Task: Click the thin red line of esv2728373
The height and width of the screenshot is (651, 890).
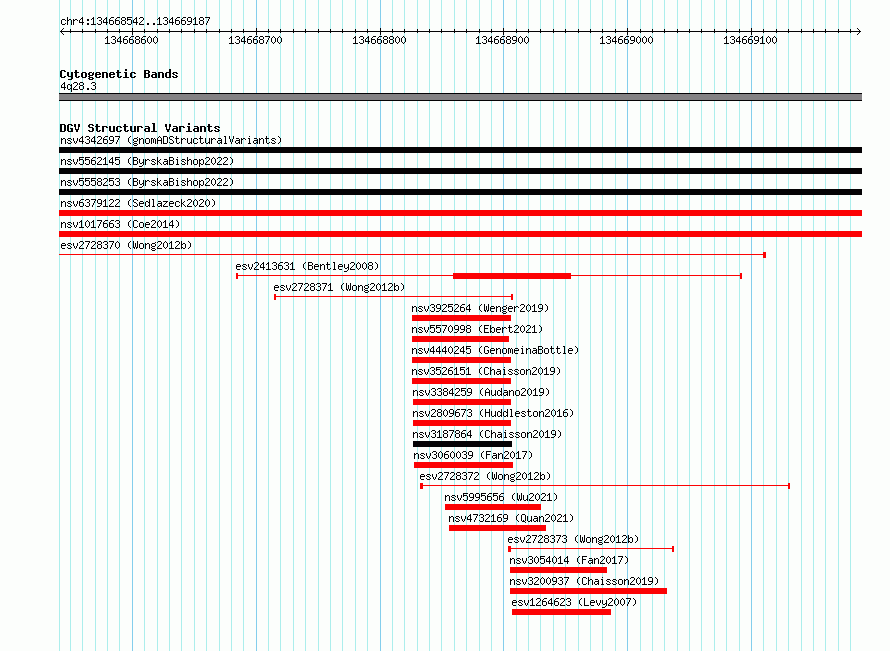Action: point(591,549)
